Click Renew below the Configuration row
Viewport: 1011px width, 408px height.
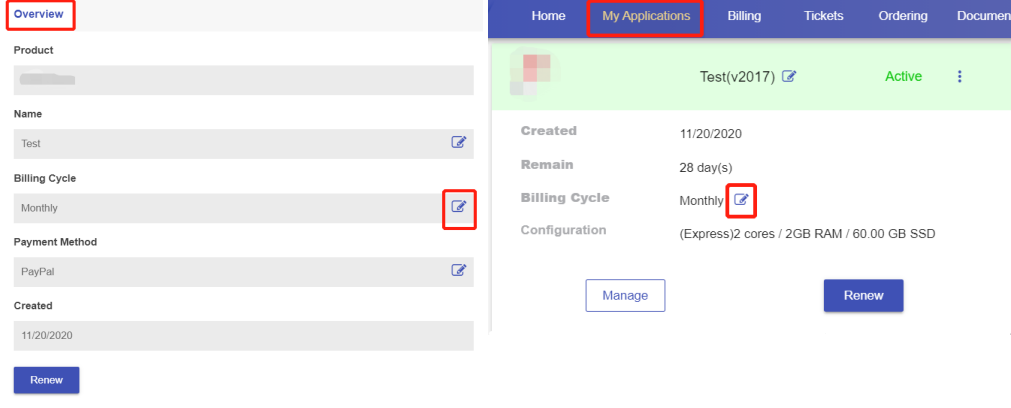click(863, 296)
